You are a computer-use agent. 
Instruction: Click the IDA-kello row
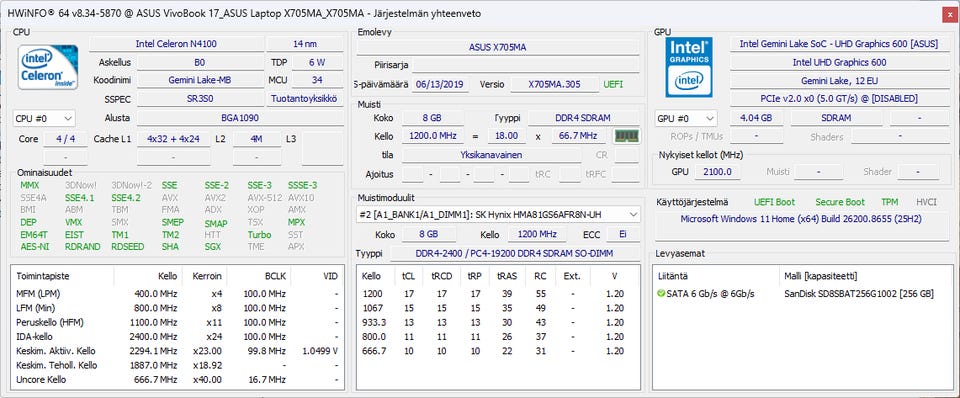pyautogui.click(x=177, y=337)
